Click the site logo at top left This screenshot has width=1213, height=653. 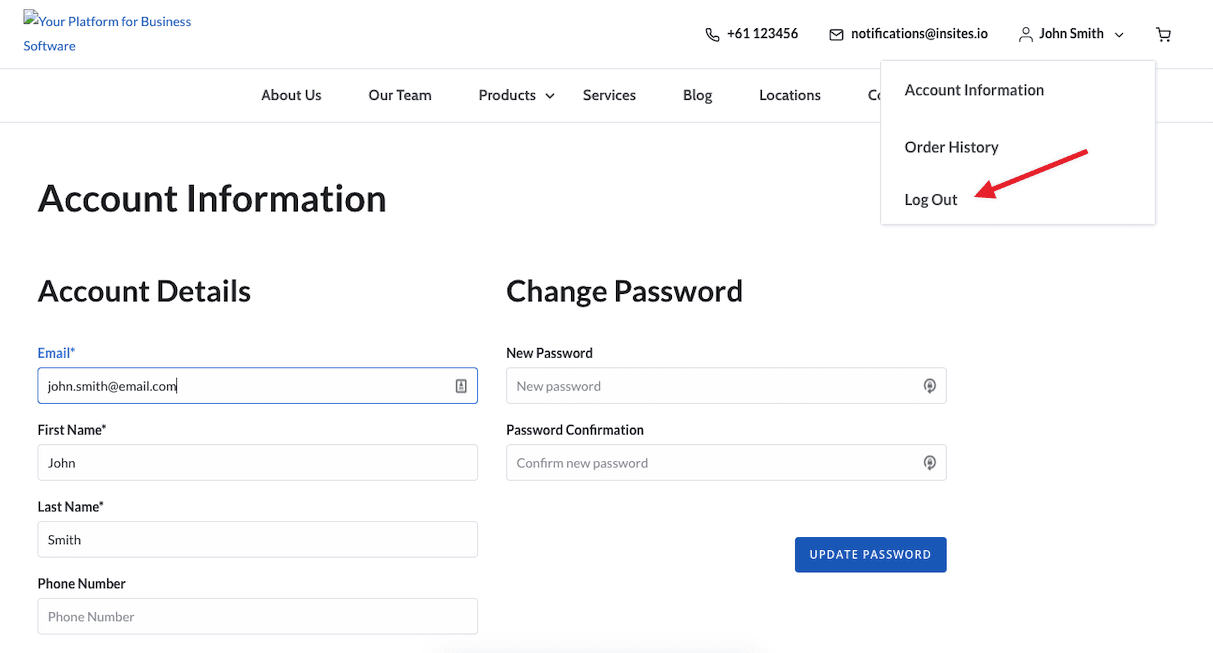(107, 33)
